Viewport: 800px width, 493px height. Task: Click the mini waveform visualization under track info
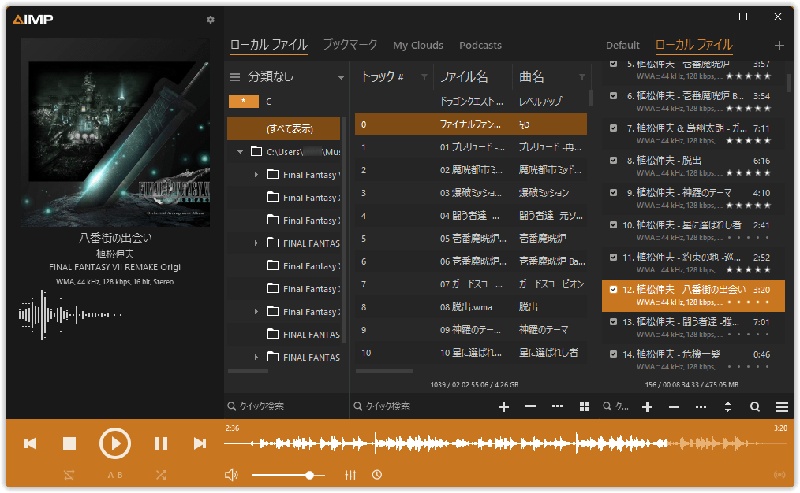coord(70,314)
